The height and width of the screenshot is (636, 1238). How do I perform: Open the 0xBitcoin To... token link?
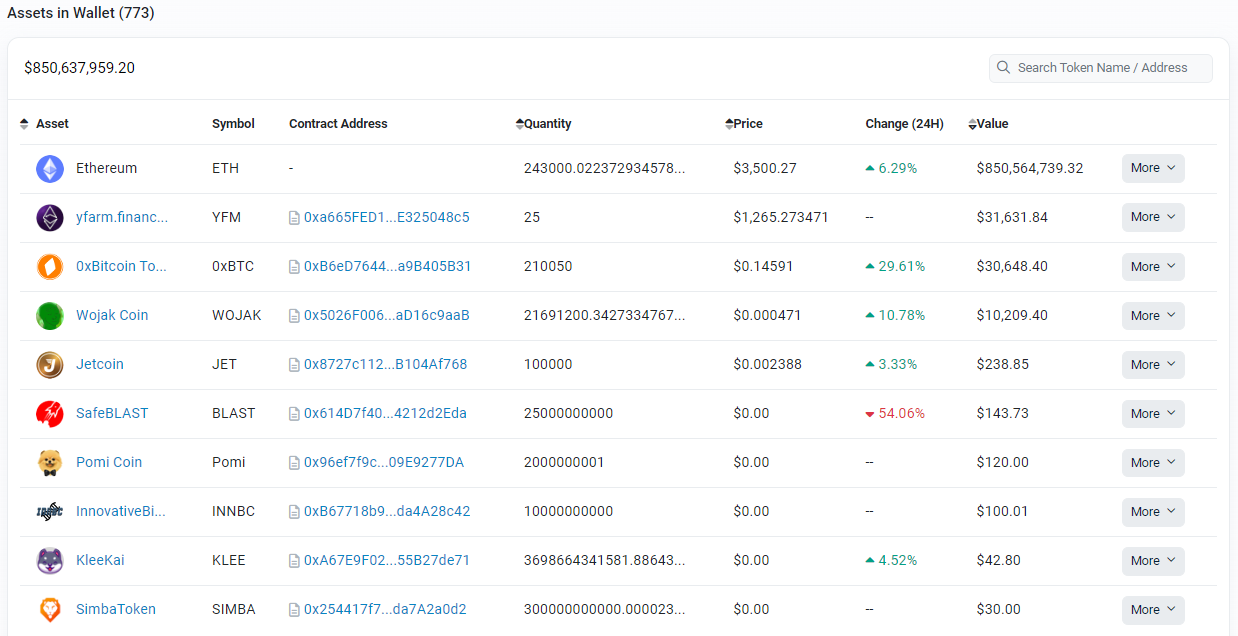(x=121, y=266)
